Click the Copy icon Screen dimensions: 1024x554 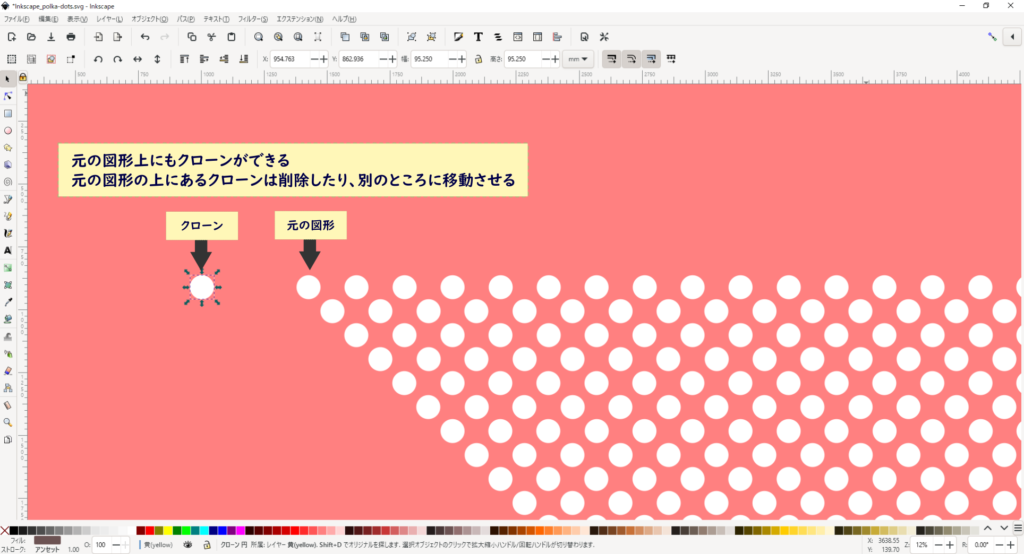click(x=192, y=37)
